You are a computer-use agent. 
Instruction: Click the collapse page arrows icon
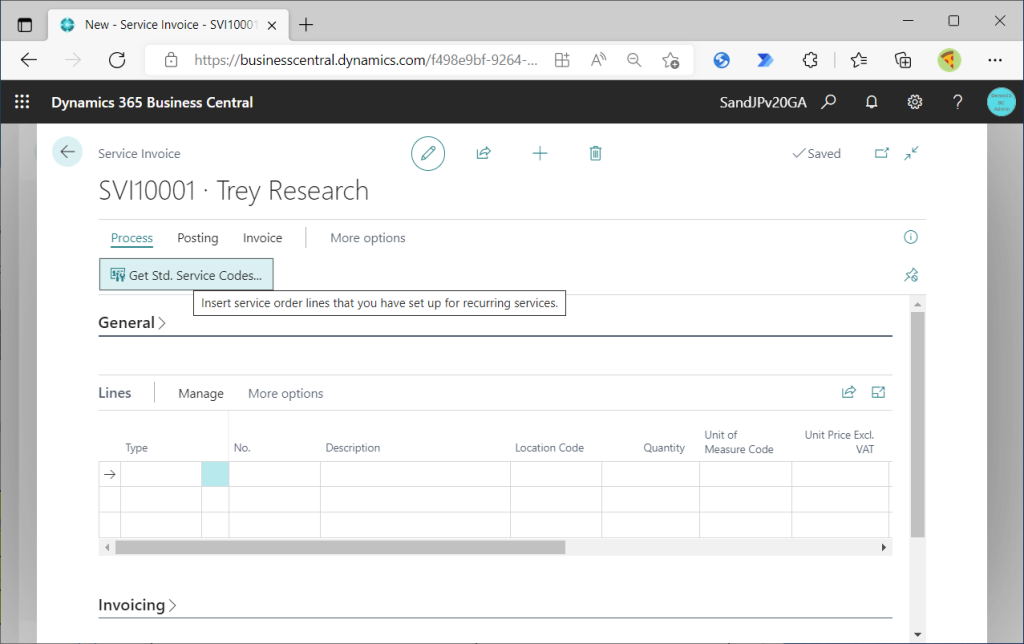point(912,153)
